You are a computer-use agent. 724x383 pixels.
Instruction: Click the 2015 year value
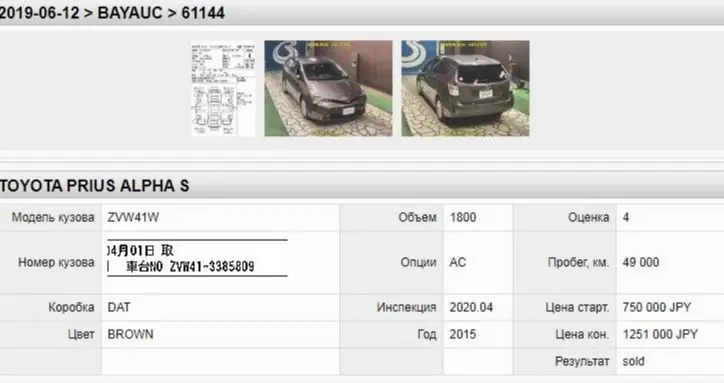(463, 334)
